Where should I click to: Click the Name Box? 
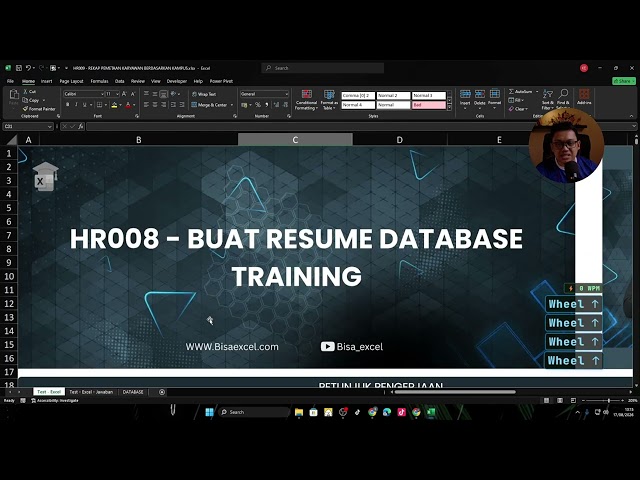[x=28, y=127]
